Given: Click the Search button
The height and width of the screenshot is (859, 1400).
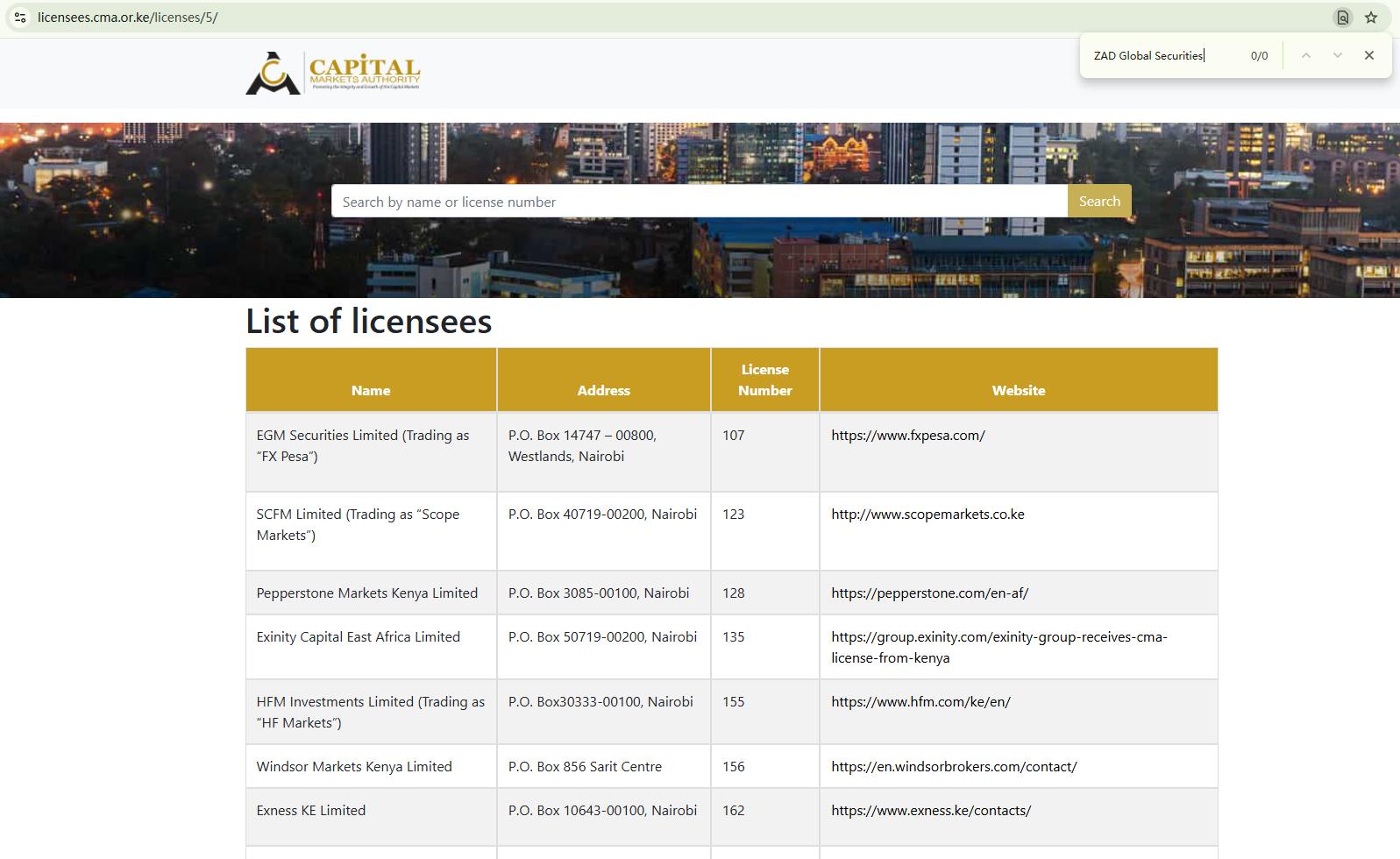Looking at the screenshot, I should tap(1099, 201).
